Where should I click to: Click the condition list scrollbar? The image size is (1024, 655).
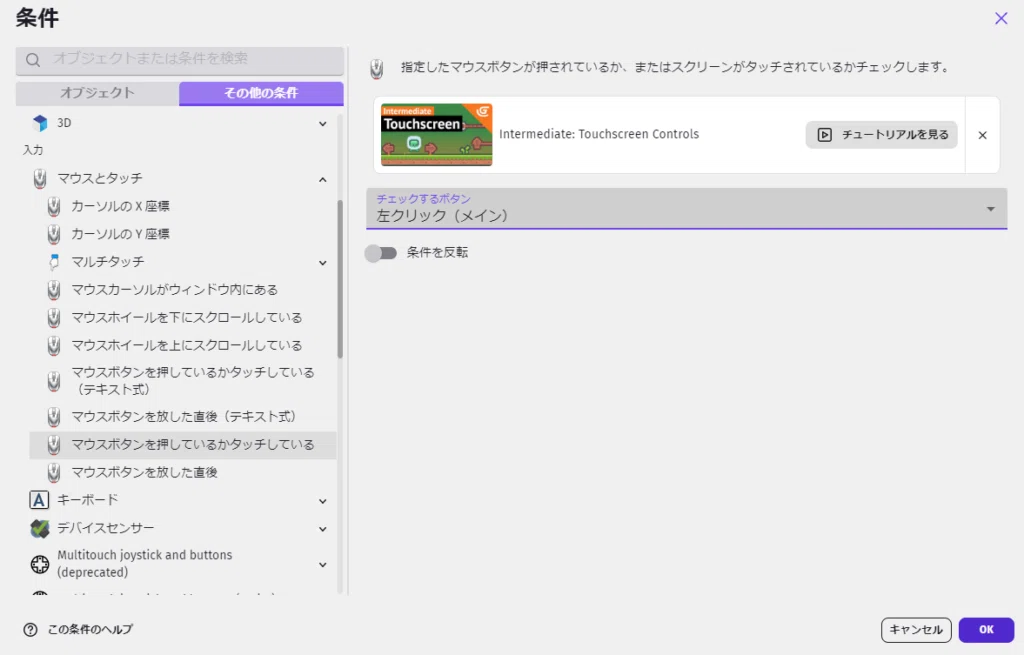(x=340, y=280)
